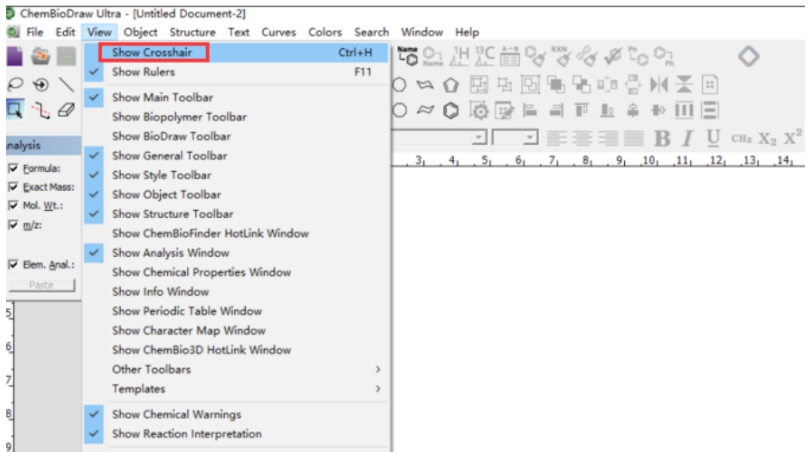
Task: Select the Solid Bond line tool
Action: 66,84
